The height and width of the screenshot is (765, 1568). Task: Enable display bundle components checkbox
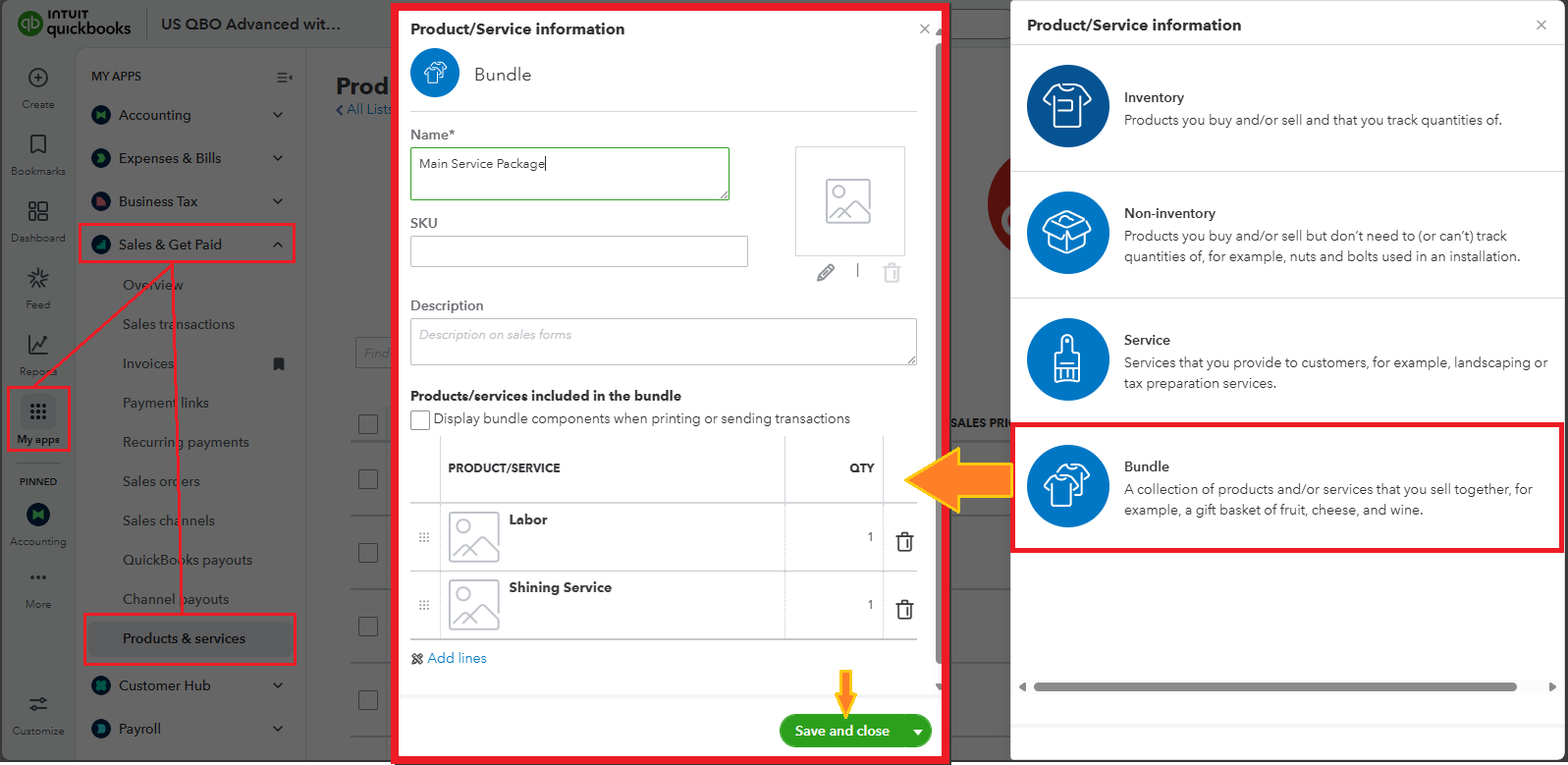[x=420, y=420]
